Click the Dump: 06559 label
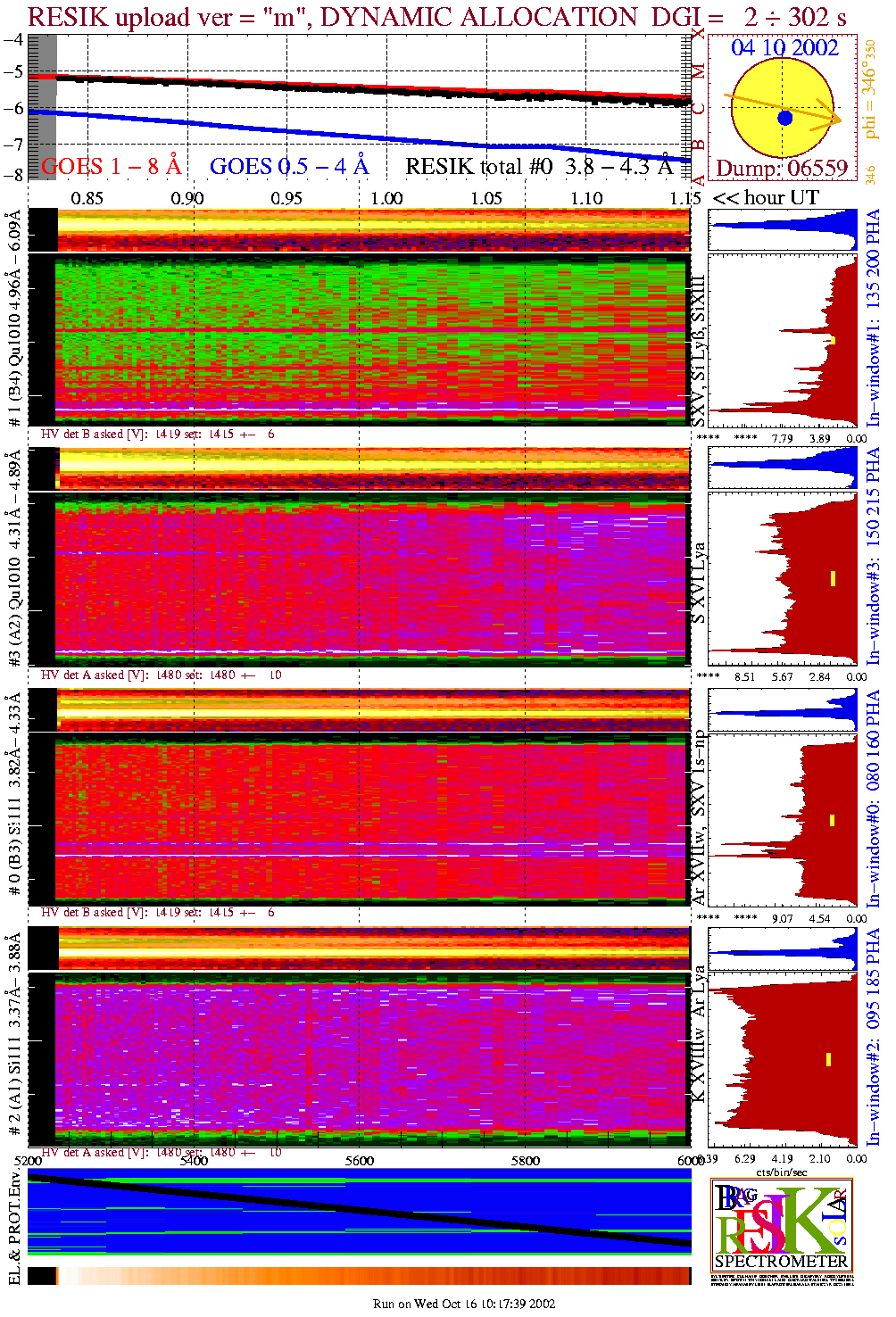Image resolution: width=896 pixels, height=1317 pixels. pos(781,168)
